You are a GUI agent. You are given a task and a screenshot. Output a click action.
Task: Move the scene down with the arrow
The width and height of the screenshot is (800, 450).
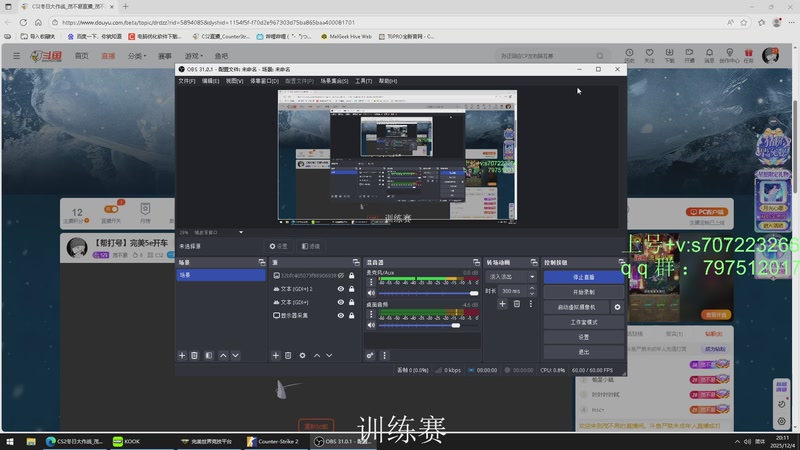235,355
